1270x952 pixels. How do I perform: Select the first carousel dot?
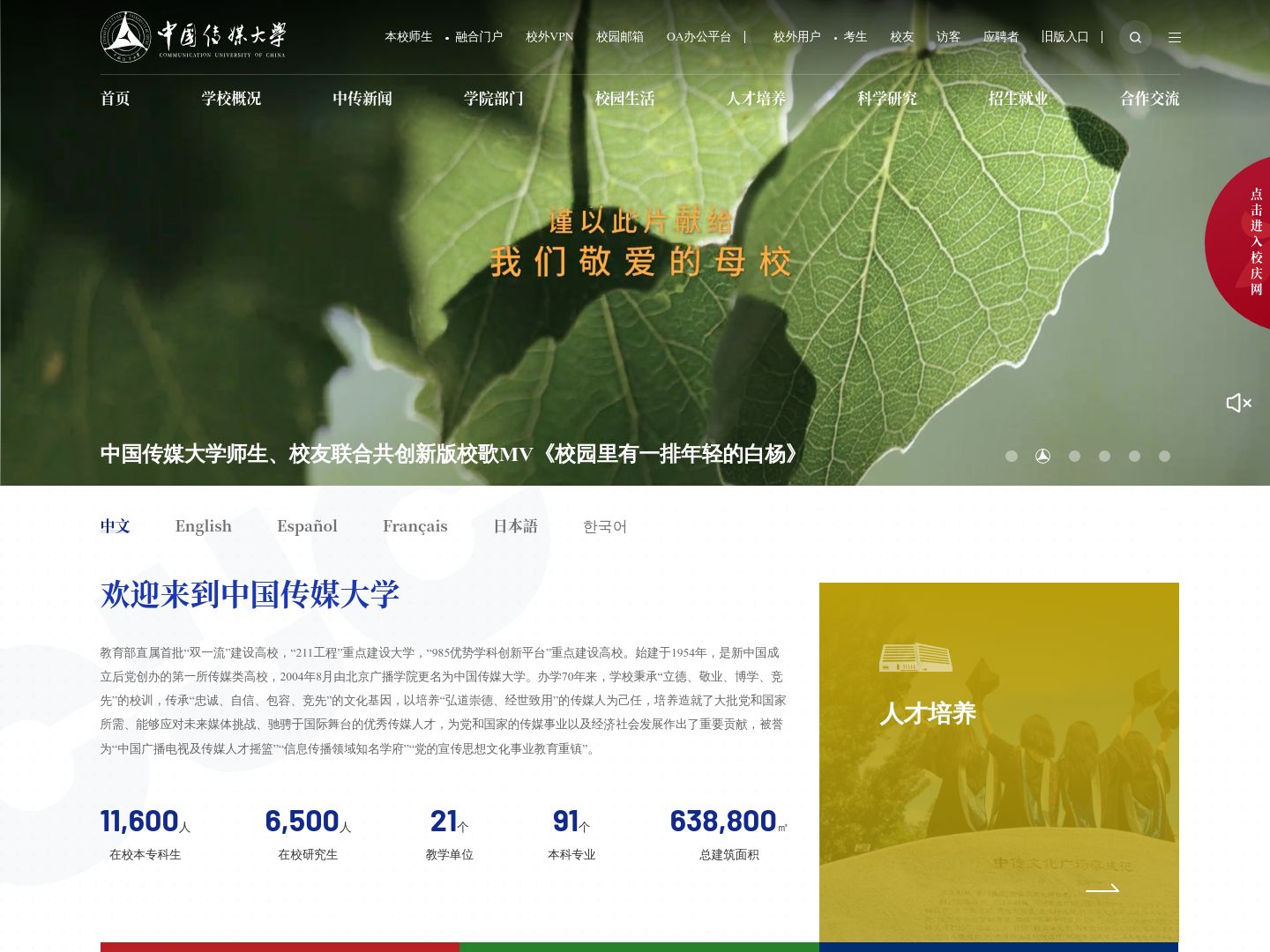click(x=1012, y=456)
